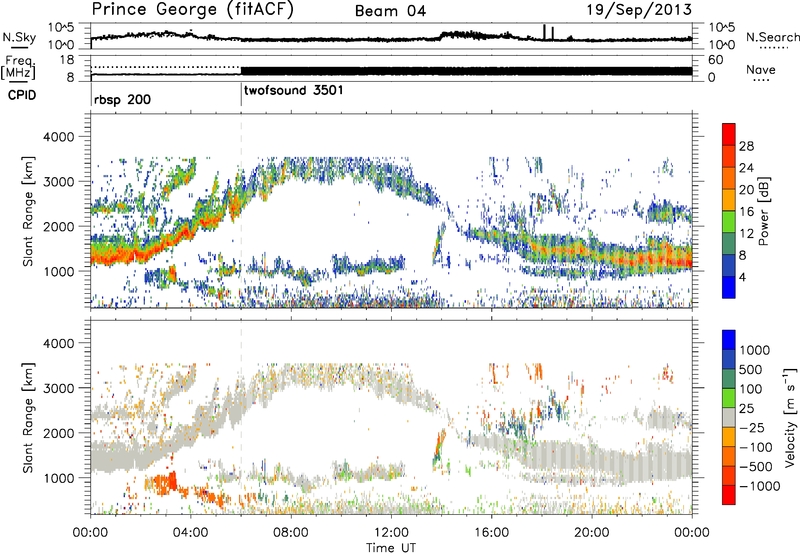Click 'Slant Range [km]' label of velocity panel
800x554 pixels.
pyautogui.click(x=28, y=417)
